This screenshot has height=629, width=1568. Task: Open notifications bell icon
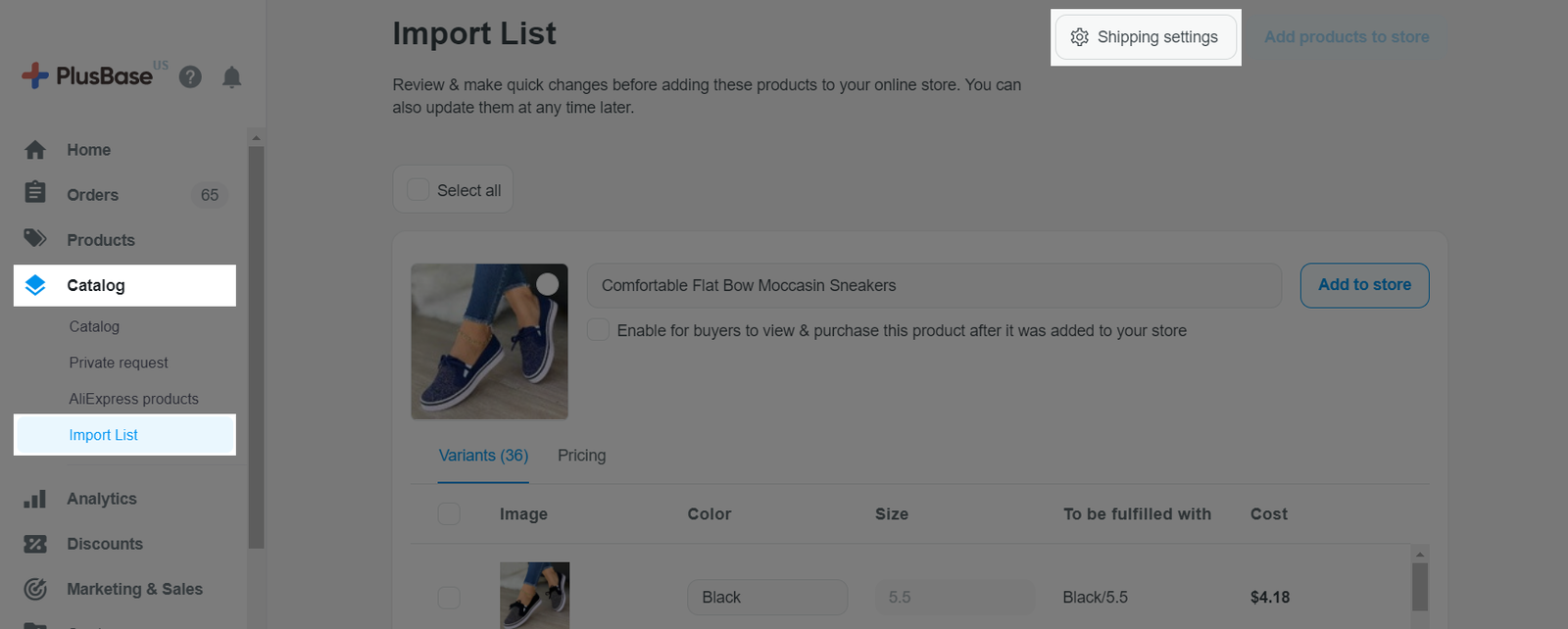pyautogui.click(x=231, y=76)
